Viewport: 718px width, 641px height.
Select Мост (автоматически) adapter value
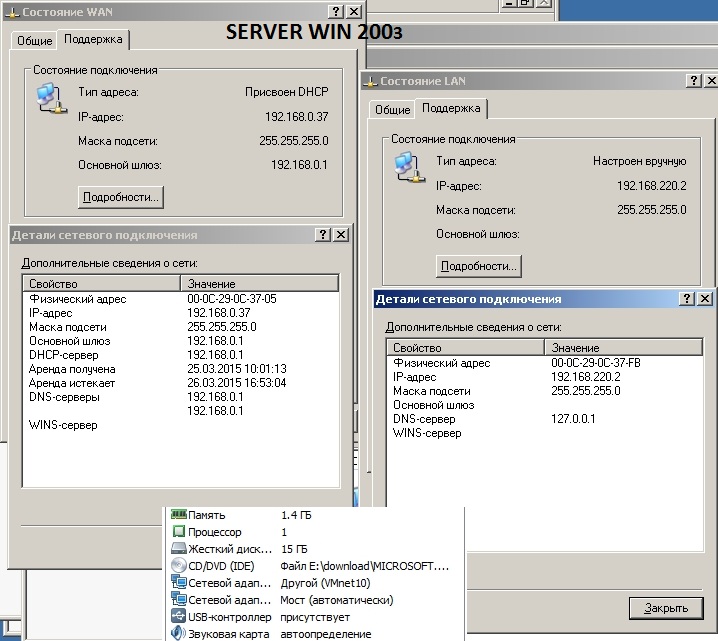click(337, 600)
